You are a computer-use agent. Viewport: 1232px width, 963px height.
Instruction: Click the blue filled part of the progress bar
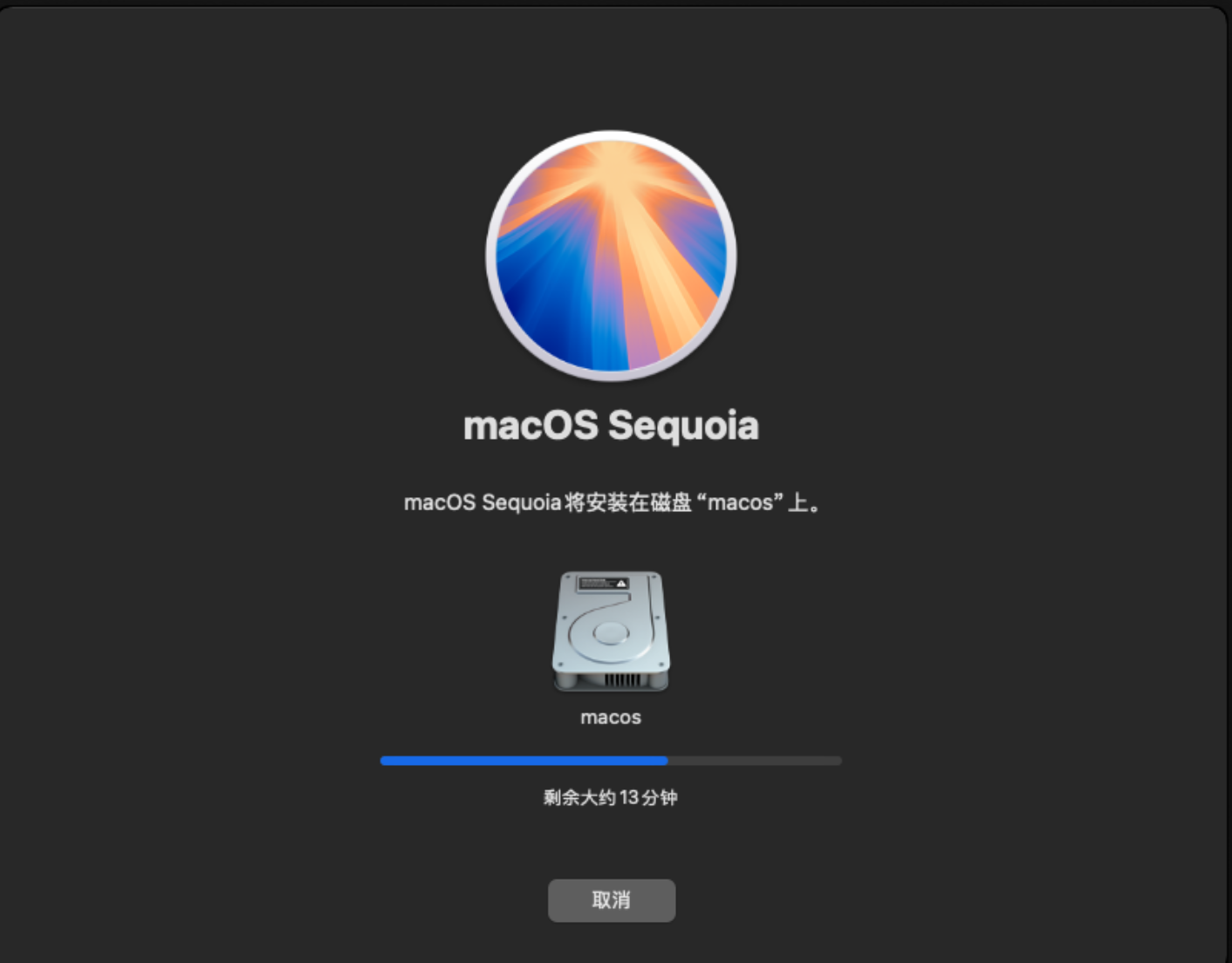(x=524, y=761)
